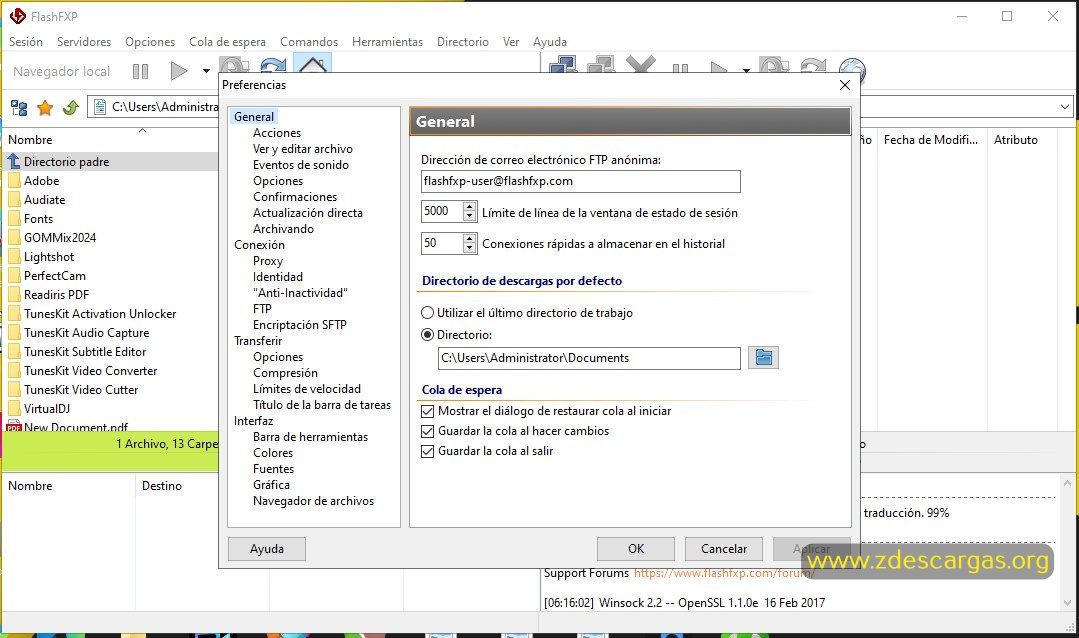The image size is (1079, 638).
Task: Click the VirtualDJ folder icon
Action: point(14,408)
